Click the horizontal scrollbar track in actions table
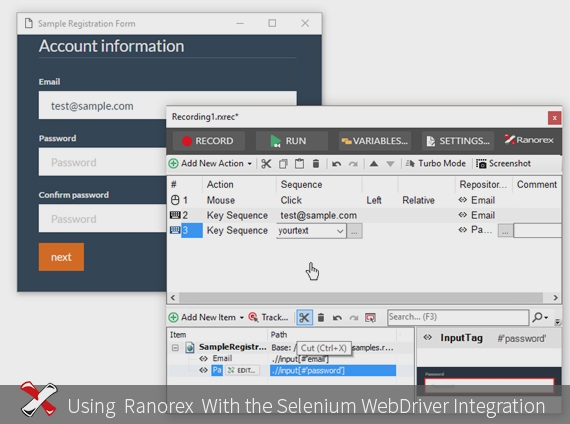 coord(361,298)
